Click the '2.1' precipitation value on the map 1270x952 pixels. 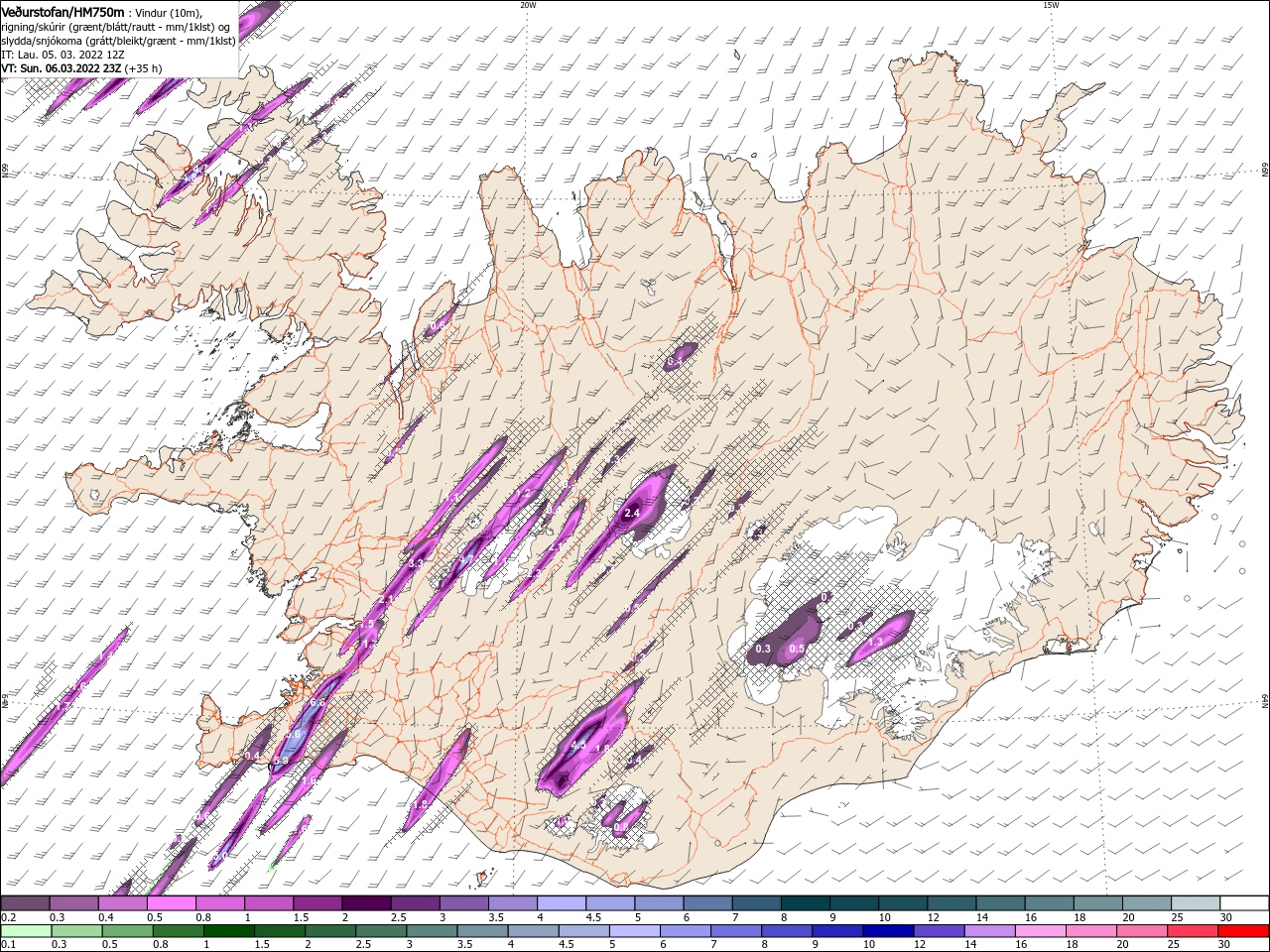(x=387, y=600)
